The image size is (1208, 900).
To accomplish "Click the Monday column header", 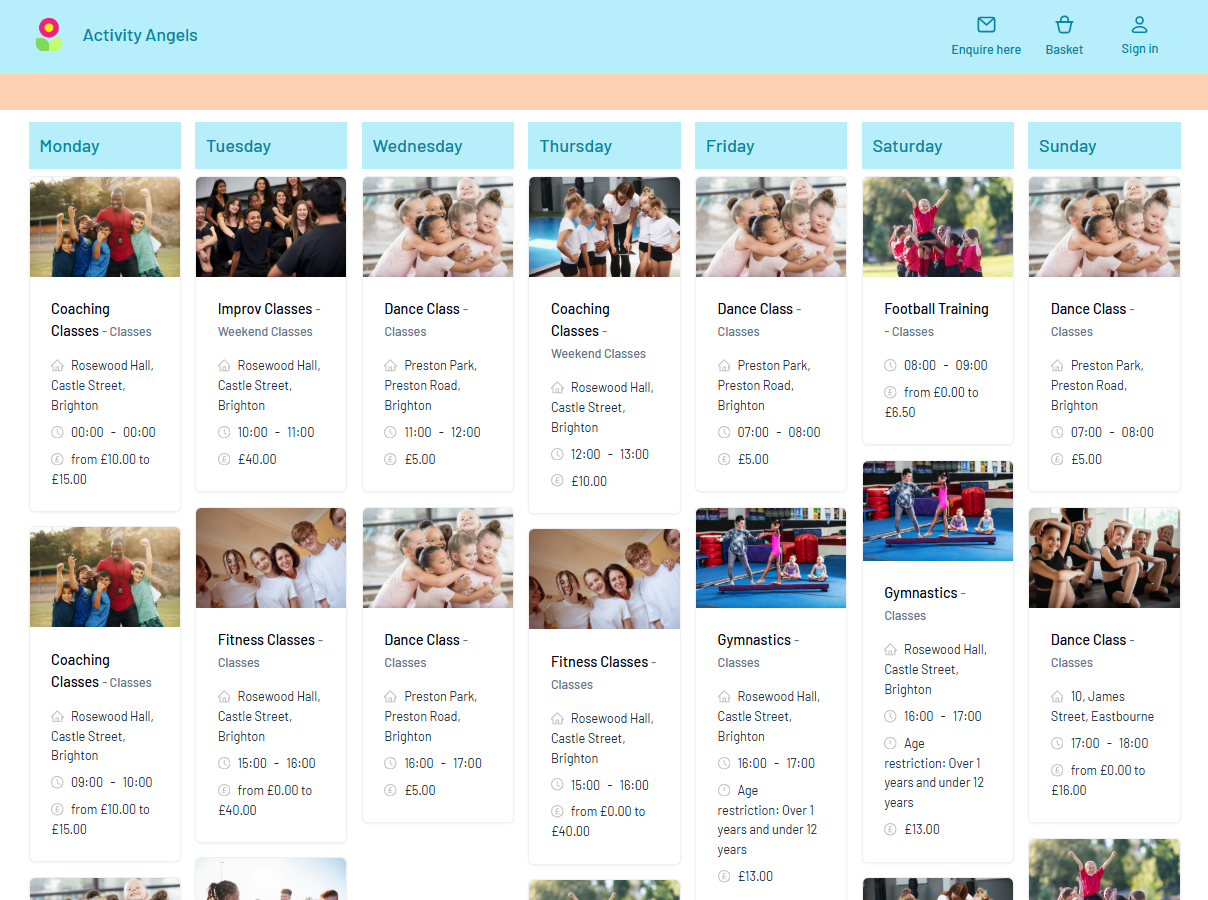I will (x=105, y=146).
